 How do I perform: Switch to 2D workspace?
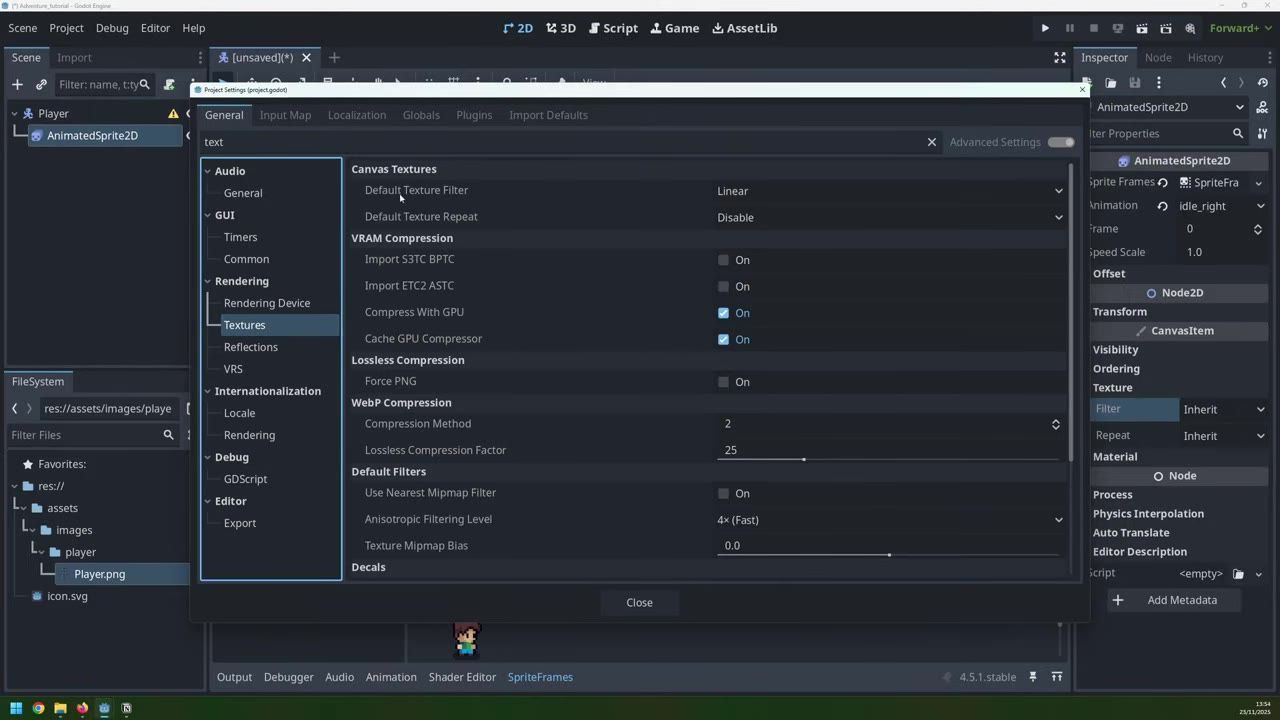(x=518, y=28)
